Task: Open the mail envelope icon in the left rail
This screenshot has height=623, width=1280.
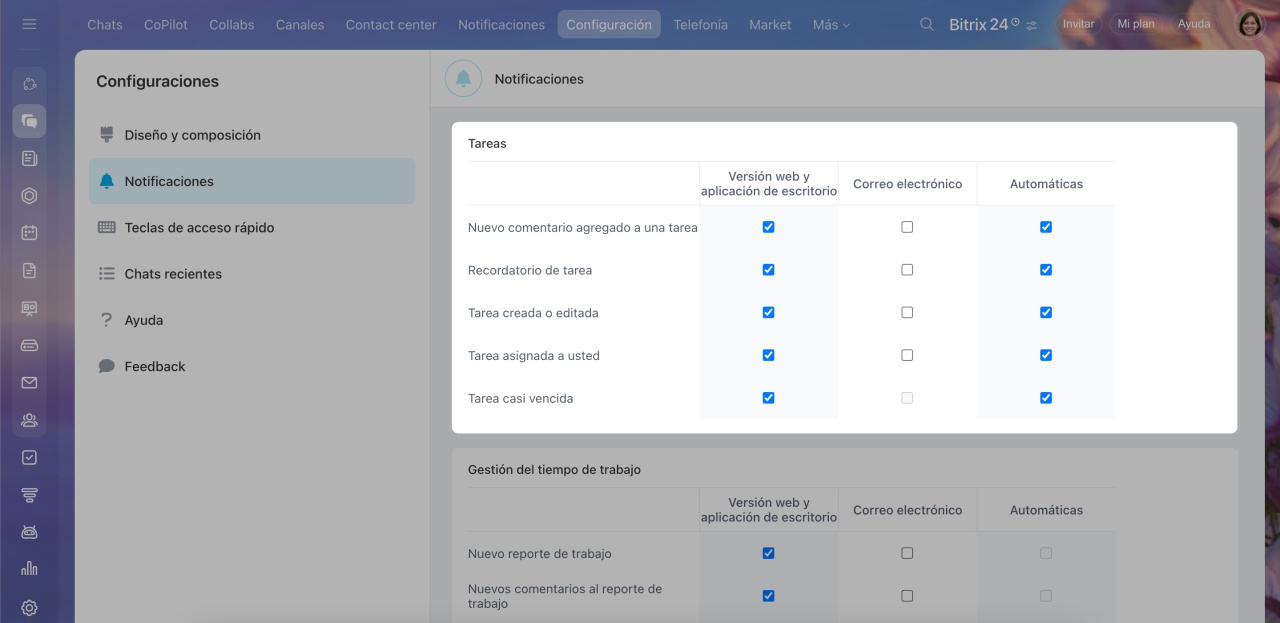Action: (x=29, y=382)
